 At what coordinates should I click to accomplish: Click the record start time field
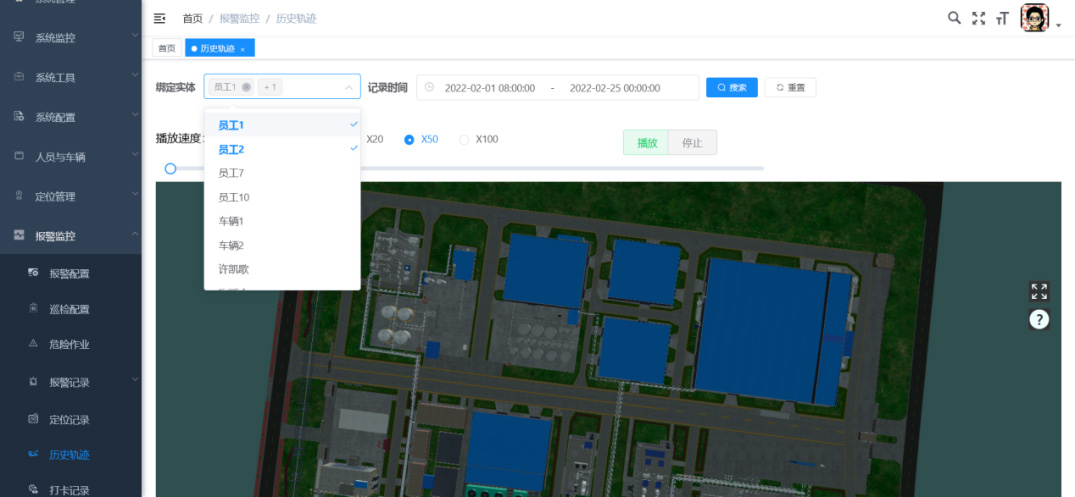coord(489,88)
